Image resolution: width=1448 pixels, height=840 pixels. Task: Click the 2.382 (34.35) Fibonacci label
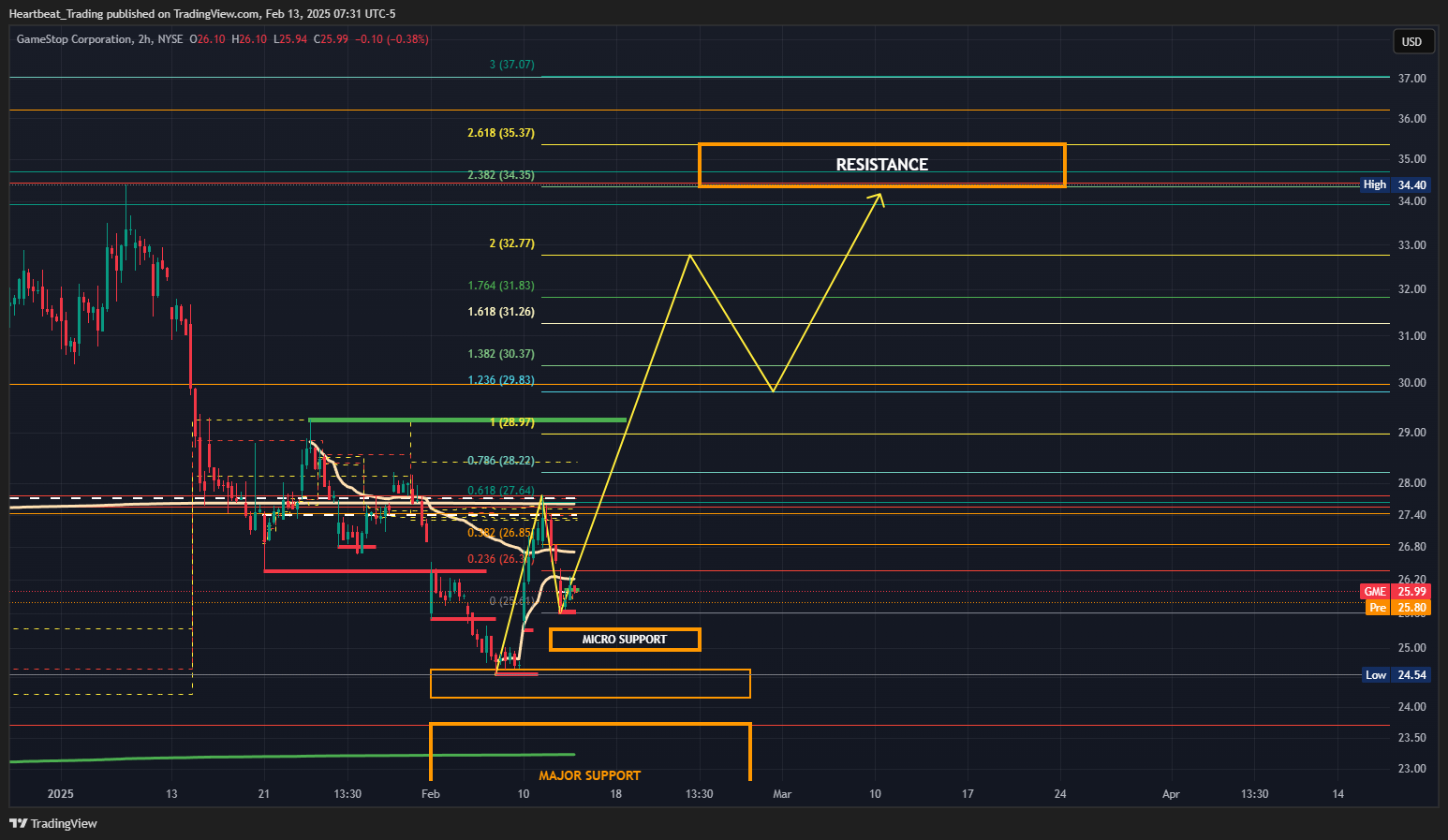pyautogui.click(x=501, y=175)
